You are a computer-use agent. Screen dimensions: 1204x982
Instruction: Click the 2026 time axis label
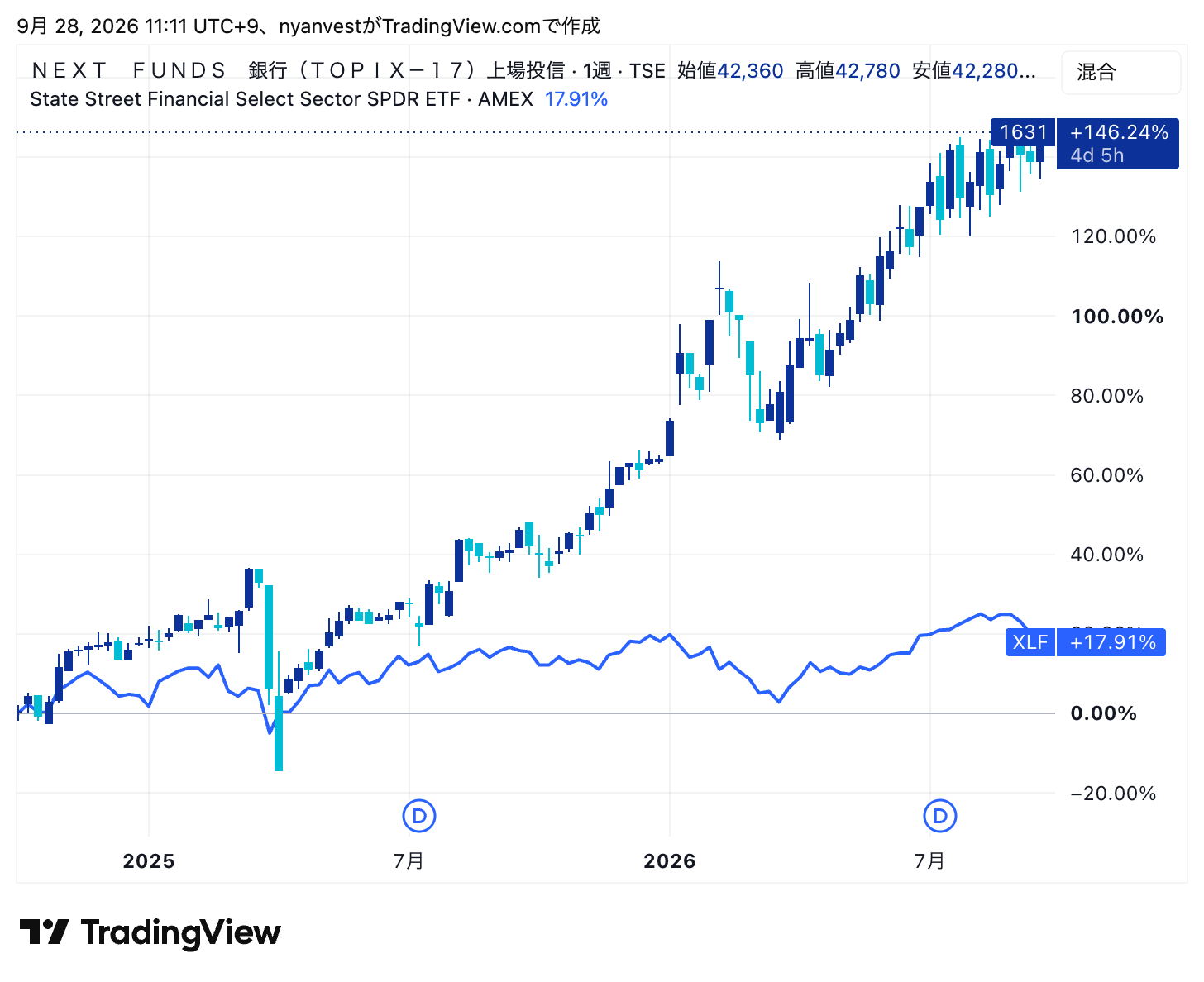click(670, 861)
